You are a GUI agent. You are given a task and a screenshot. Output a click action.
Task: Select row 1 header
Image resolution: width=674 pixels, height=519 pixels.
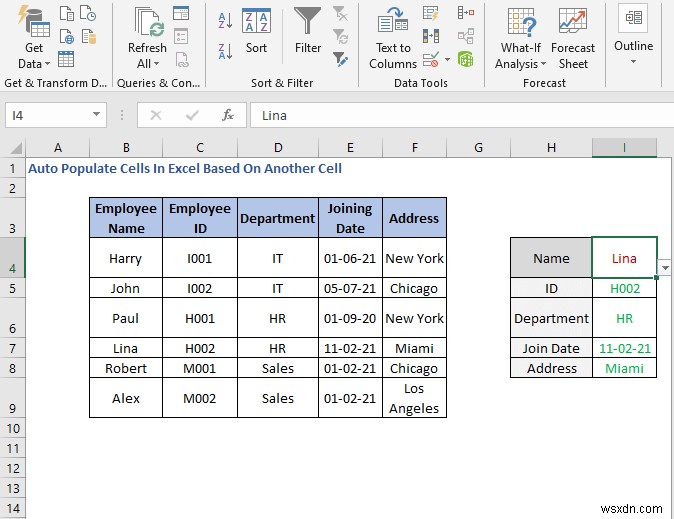pyautogui.click(x=12, y=168)
